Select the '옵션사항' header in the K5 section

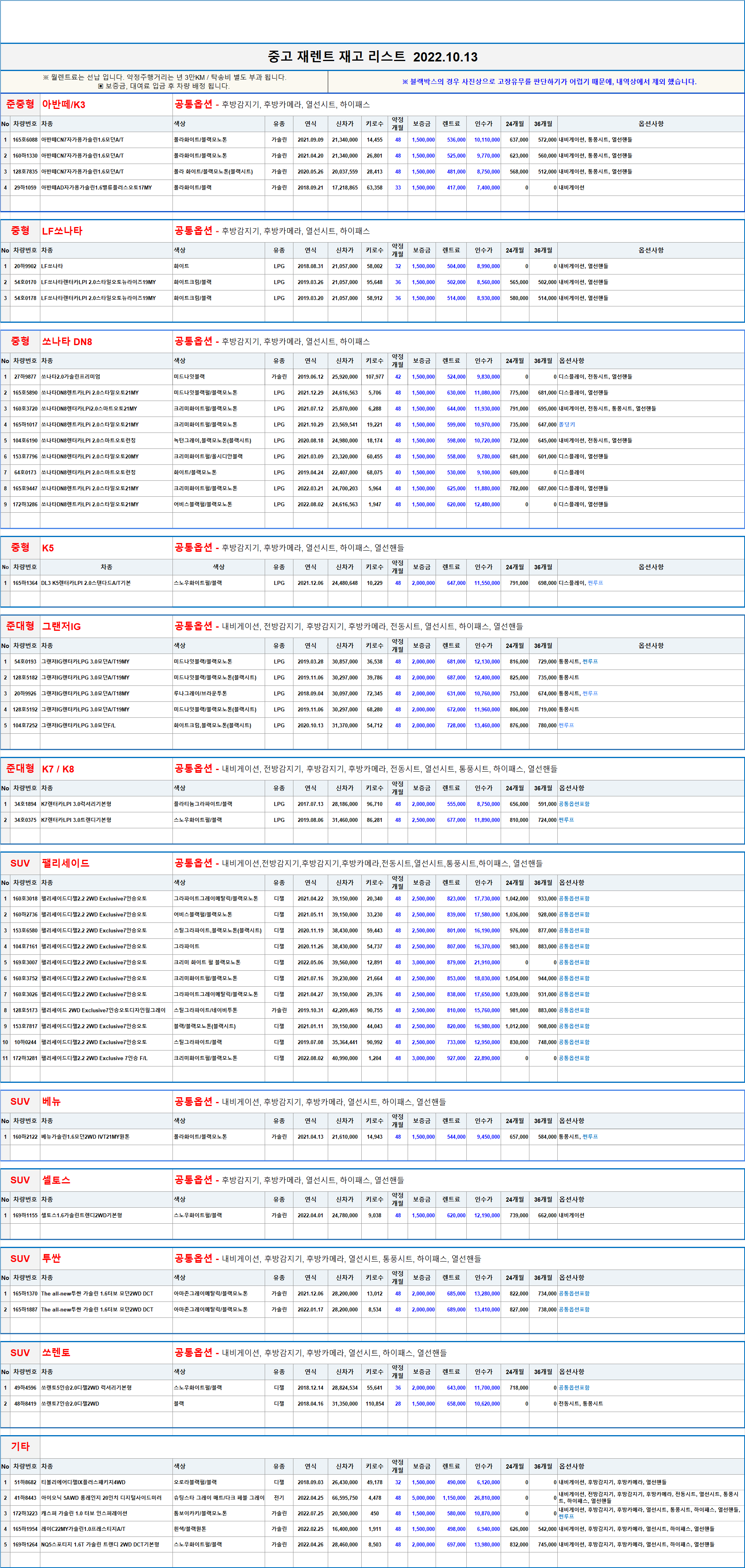point(651,567)
